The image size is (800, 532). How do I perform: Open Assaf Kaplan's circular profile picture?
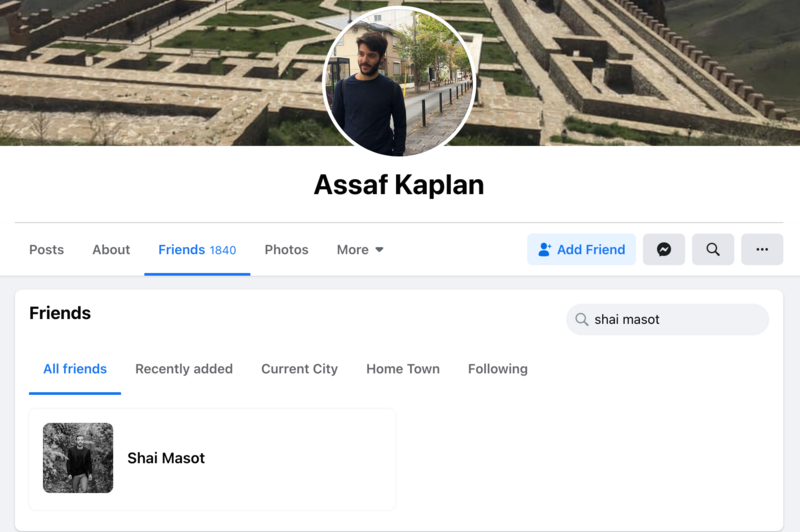pos(399,81)
